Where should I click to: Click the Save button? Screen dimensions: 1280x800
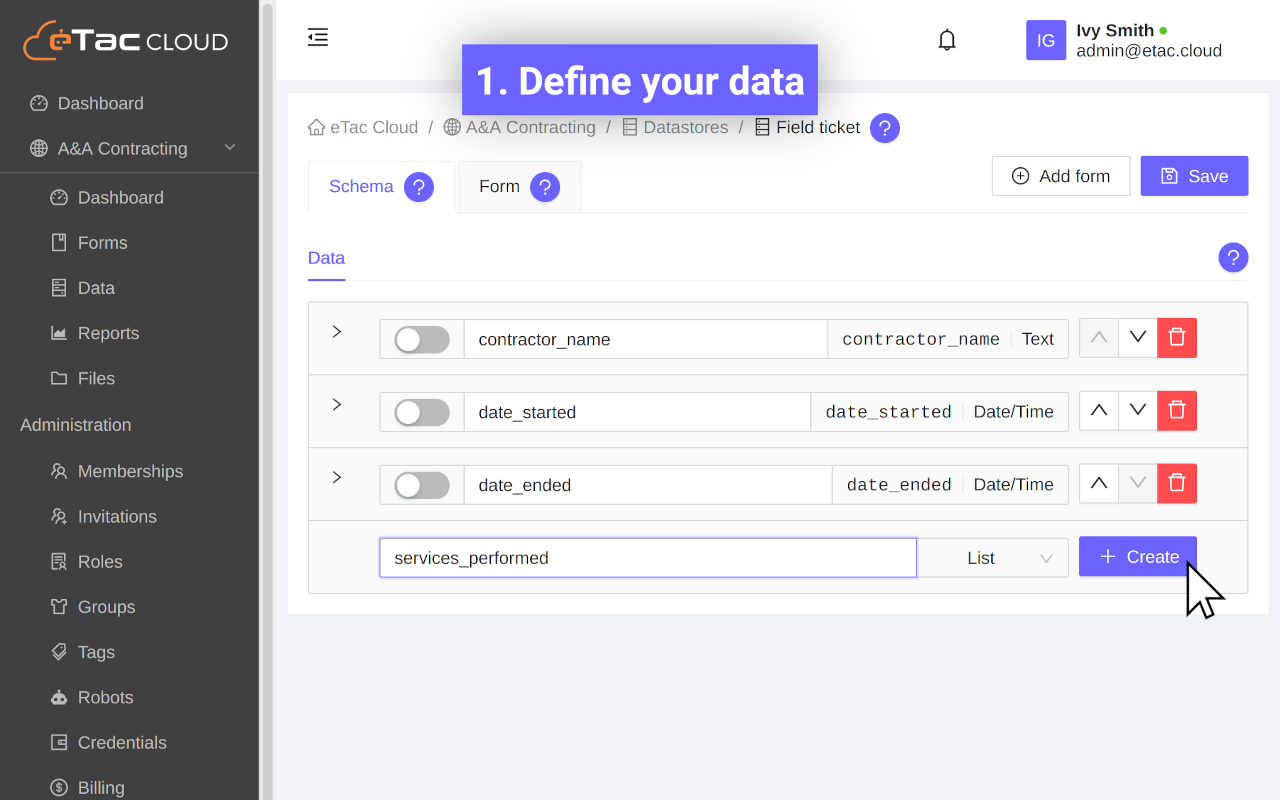tap(1194, 176)
